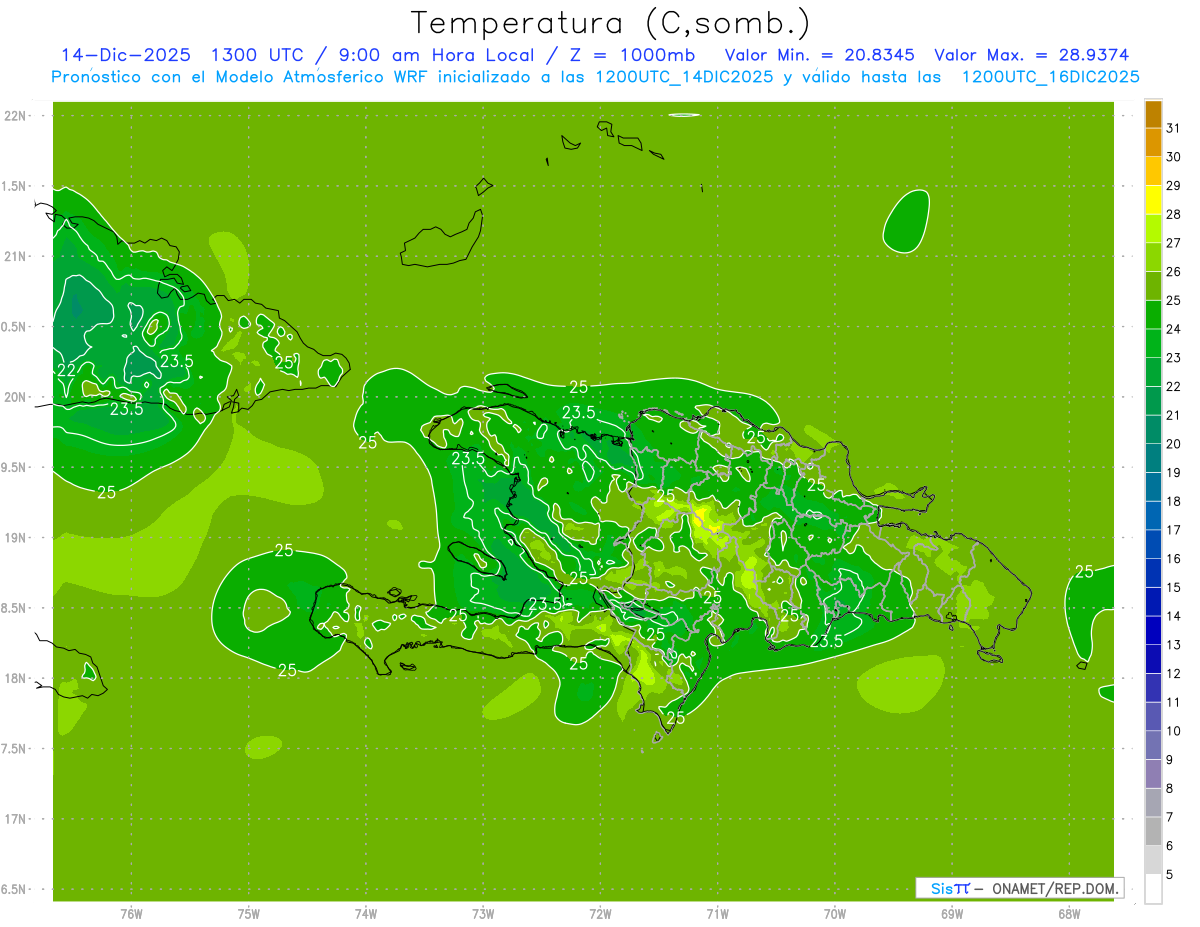Click the '31' color bar scale label

tap(1174, 128)
